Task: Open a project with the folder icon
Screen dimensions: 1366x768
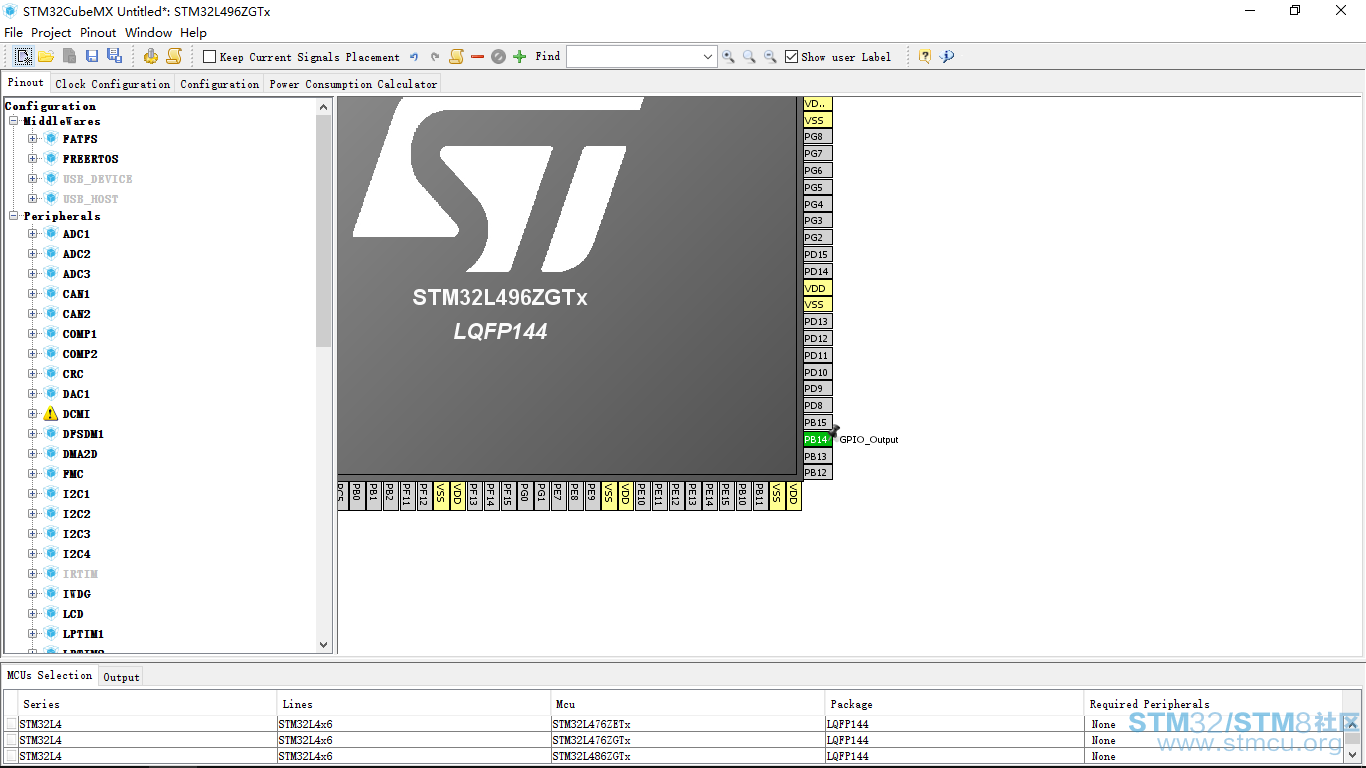Action: 46,56
